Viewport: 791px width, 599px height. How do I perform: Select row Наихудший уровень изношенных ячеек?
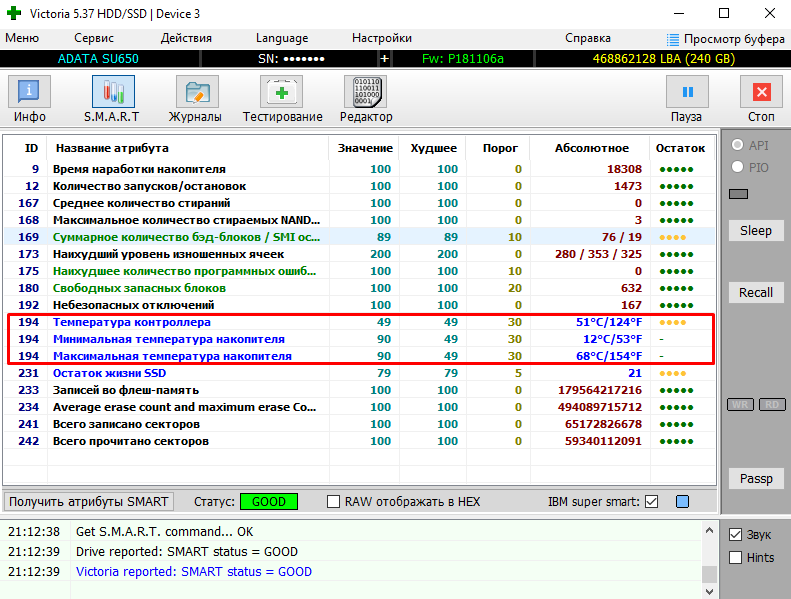coord(359,254)
